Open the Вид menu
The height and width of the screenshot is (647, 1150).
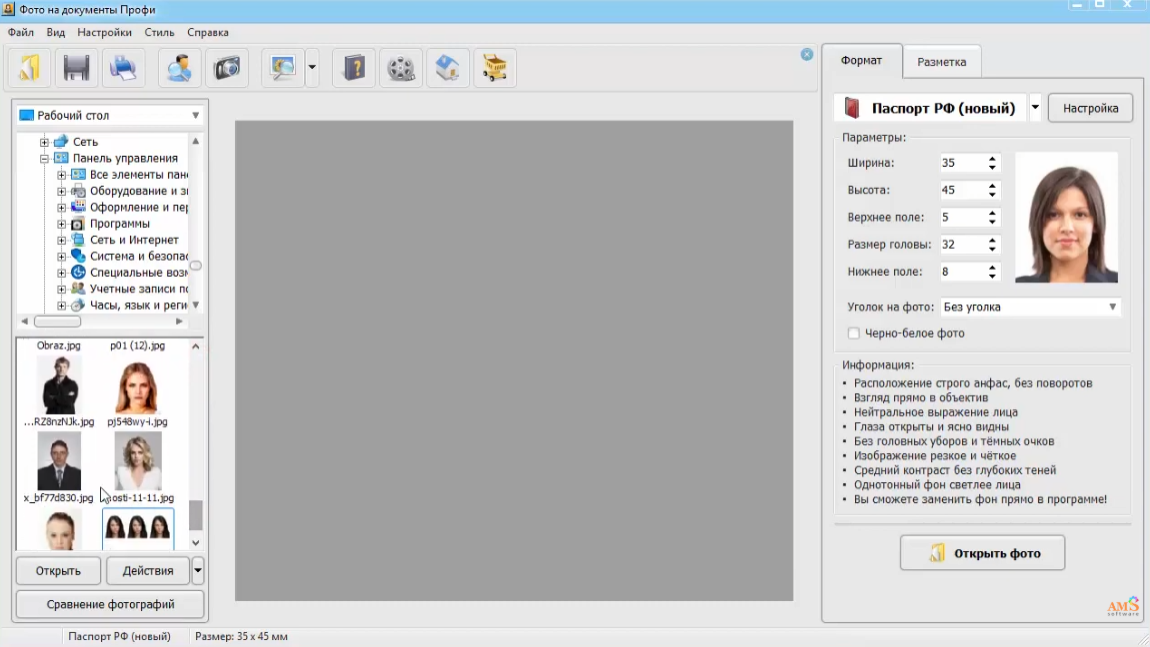coord(56,32)
